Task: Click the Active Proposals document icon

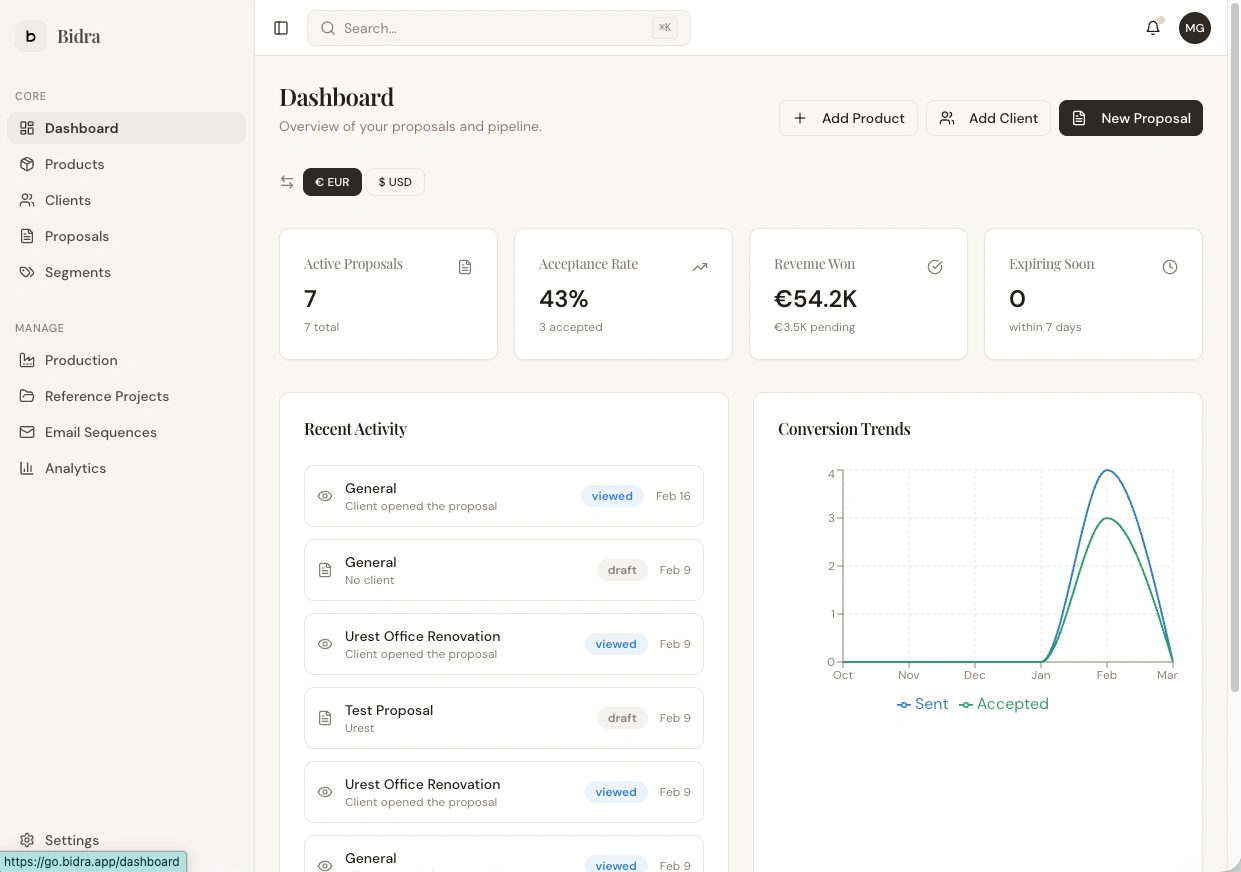Action: [x=465, y=267]
